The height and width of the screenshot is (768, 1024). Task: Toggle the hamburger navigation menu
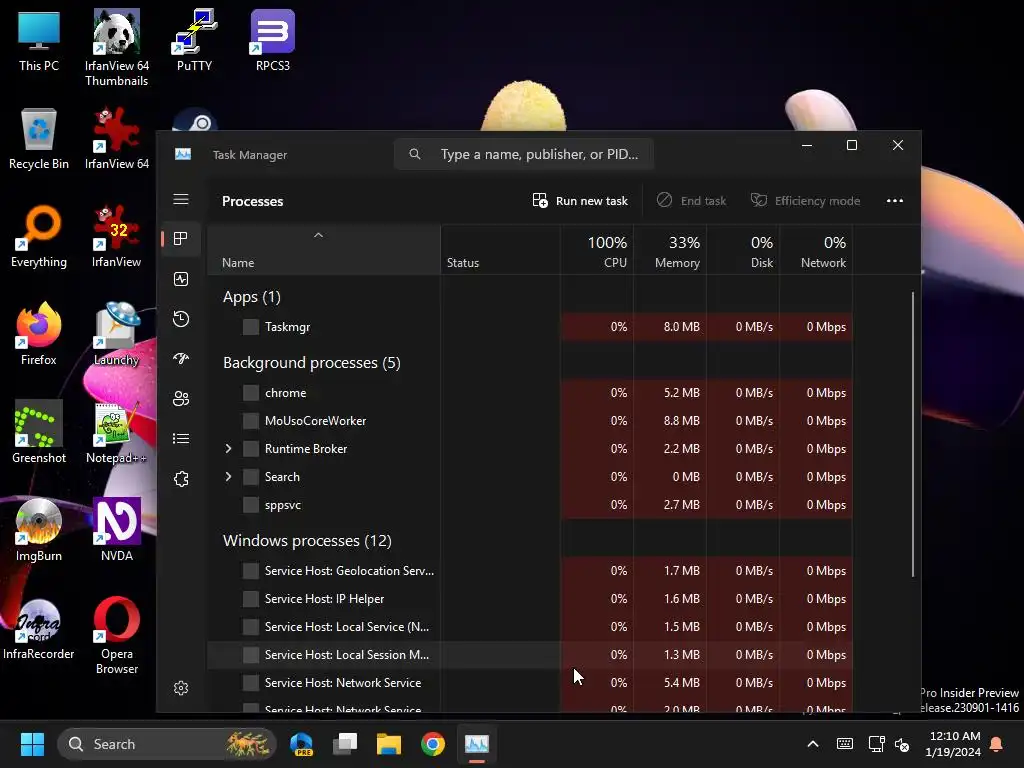point(181,199)
